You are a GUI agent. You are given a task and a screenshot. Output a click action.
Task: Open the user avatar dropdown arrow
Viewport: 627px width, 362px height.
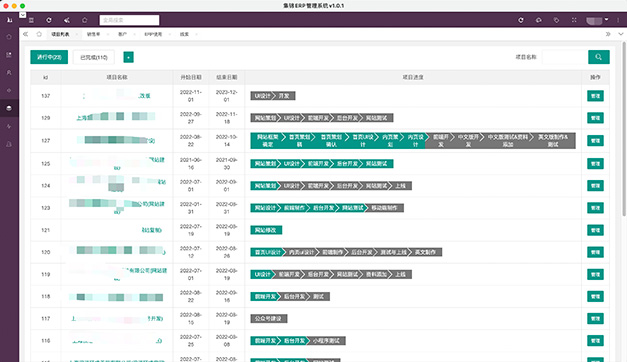(x=607, y=19)
